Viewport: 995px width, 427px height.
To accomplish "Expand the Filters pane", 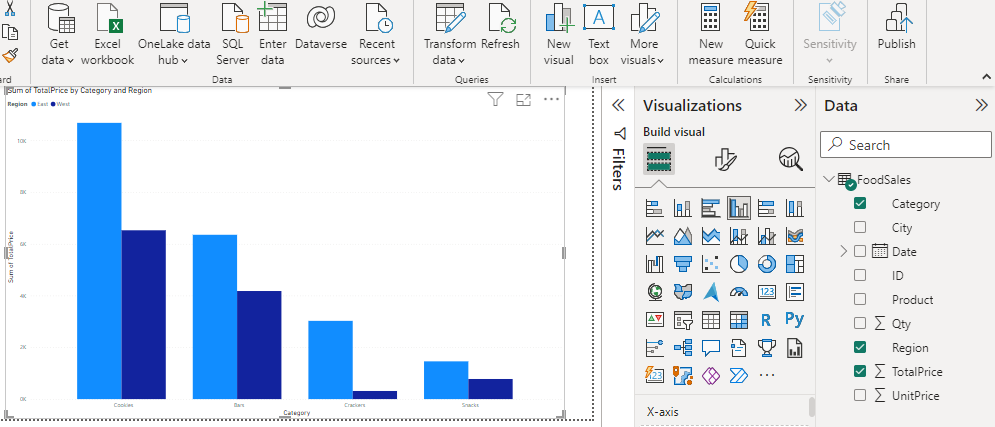I will point(618,105).
